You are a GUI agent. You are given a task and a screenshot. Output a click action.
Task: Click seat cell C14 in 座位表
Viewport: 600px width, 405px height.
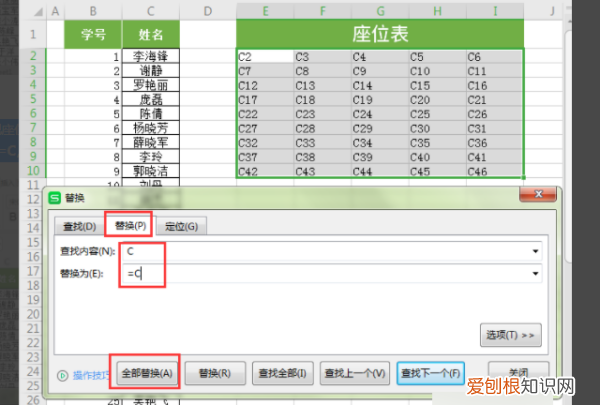380,85
